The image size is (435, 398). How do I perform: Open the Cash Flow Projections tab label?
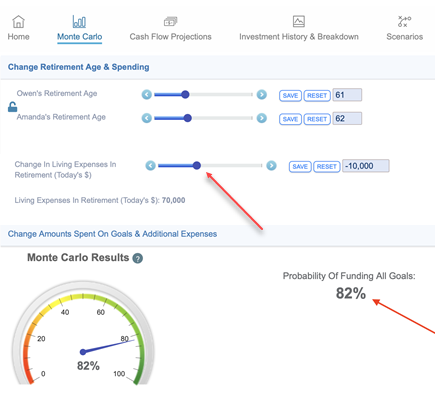[170, 37]
